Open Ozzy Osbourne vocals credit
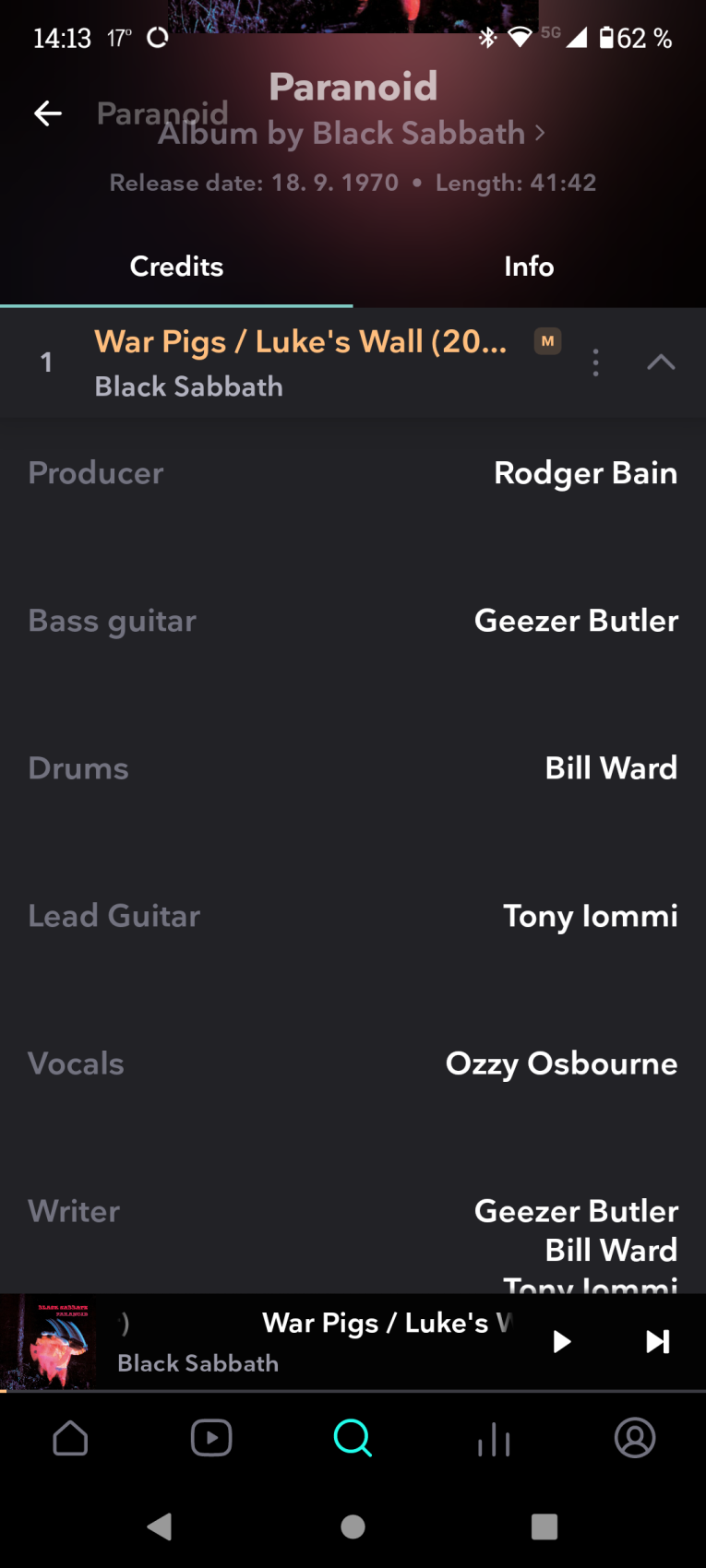 561,1063
